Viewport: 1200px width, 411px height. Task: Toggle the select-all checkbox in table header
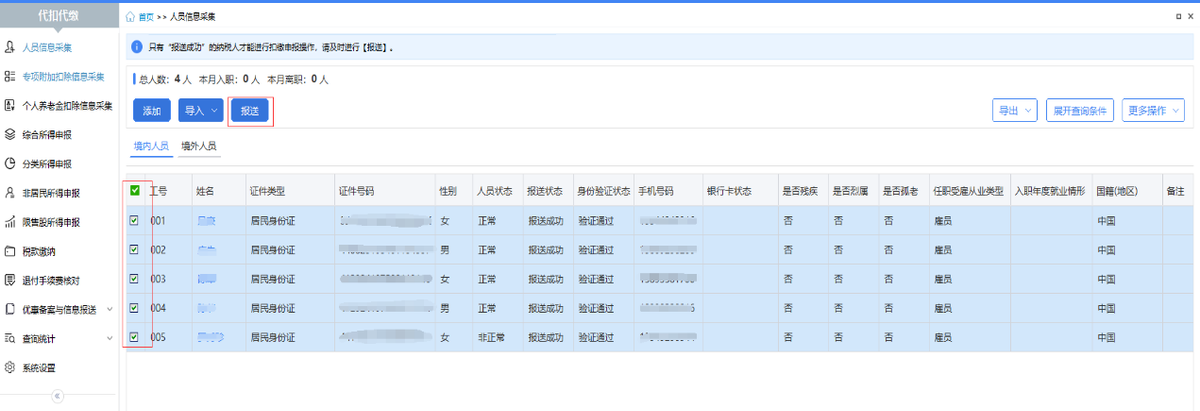[134, 190]
